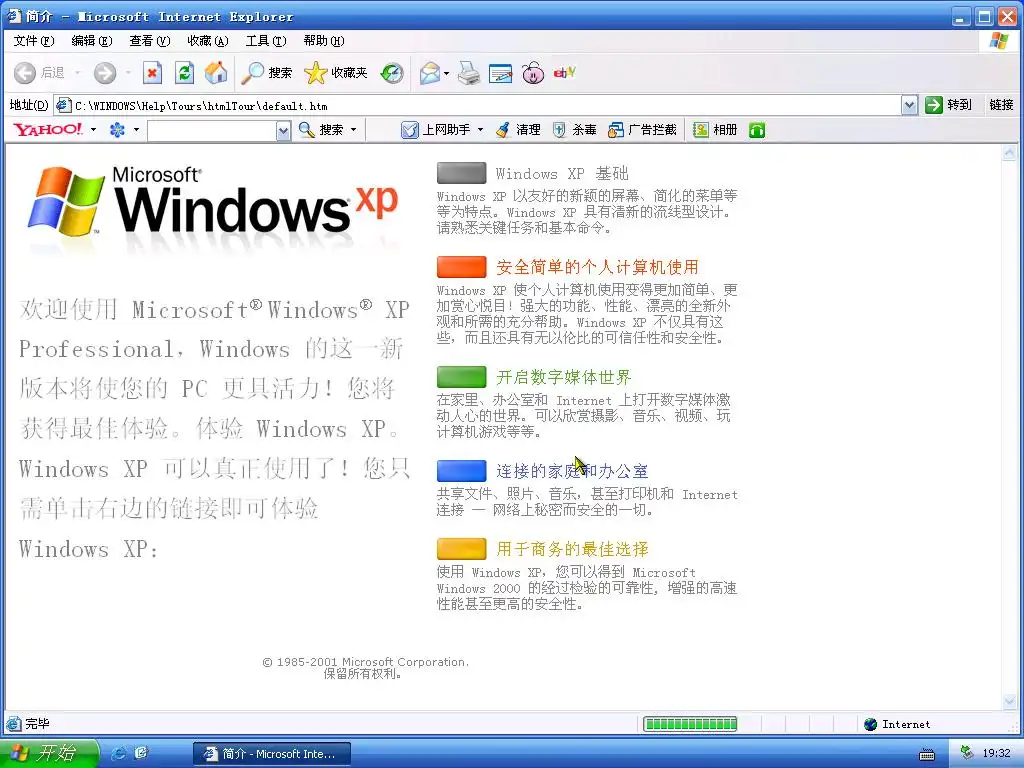Open the Forward button history dropdown arrow
This screenshot has width=1024, height=768.
click(x=128, y=72)
